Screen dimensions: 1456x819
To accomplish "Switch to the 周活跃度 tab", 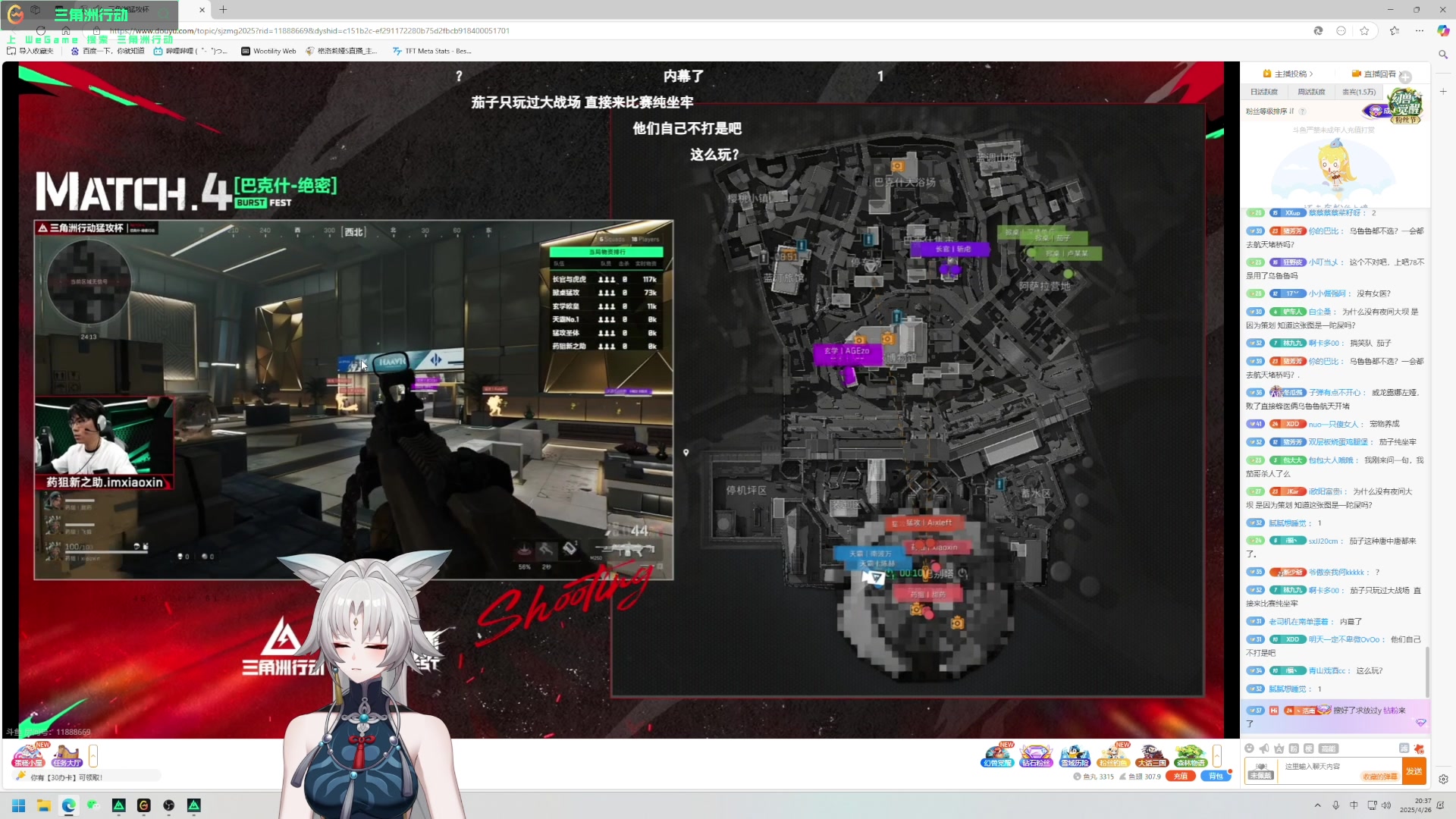I will click(x=1311, y=92).
